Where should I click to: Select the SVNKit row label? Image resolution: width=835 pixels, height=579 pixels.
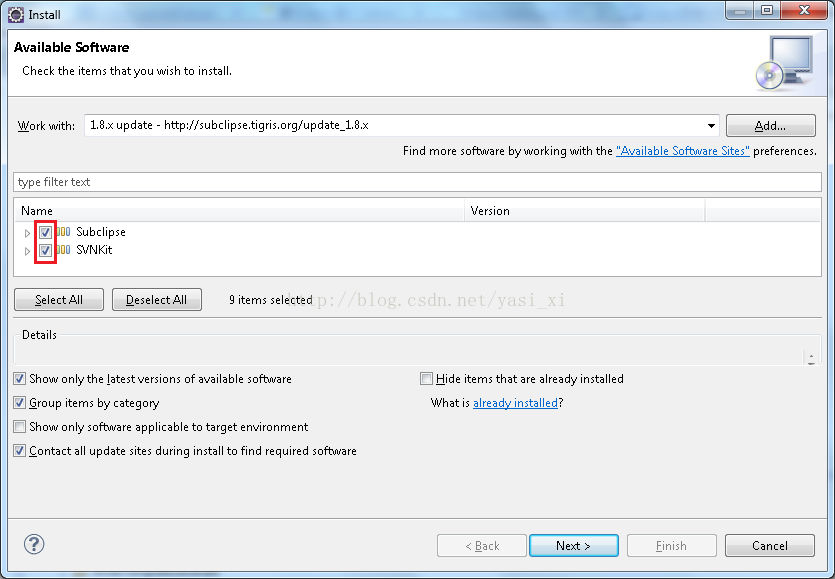(94, 250)
